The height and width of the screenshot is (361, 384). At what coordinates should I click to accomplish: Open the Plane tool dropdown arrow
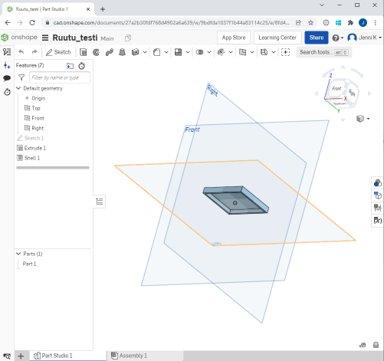coord(252,52)
